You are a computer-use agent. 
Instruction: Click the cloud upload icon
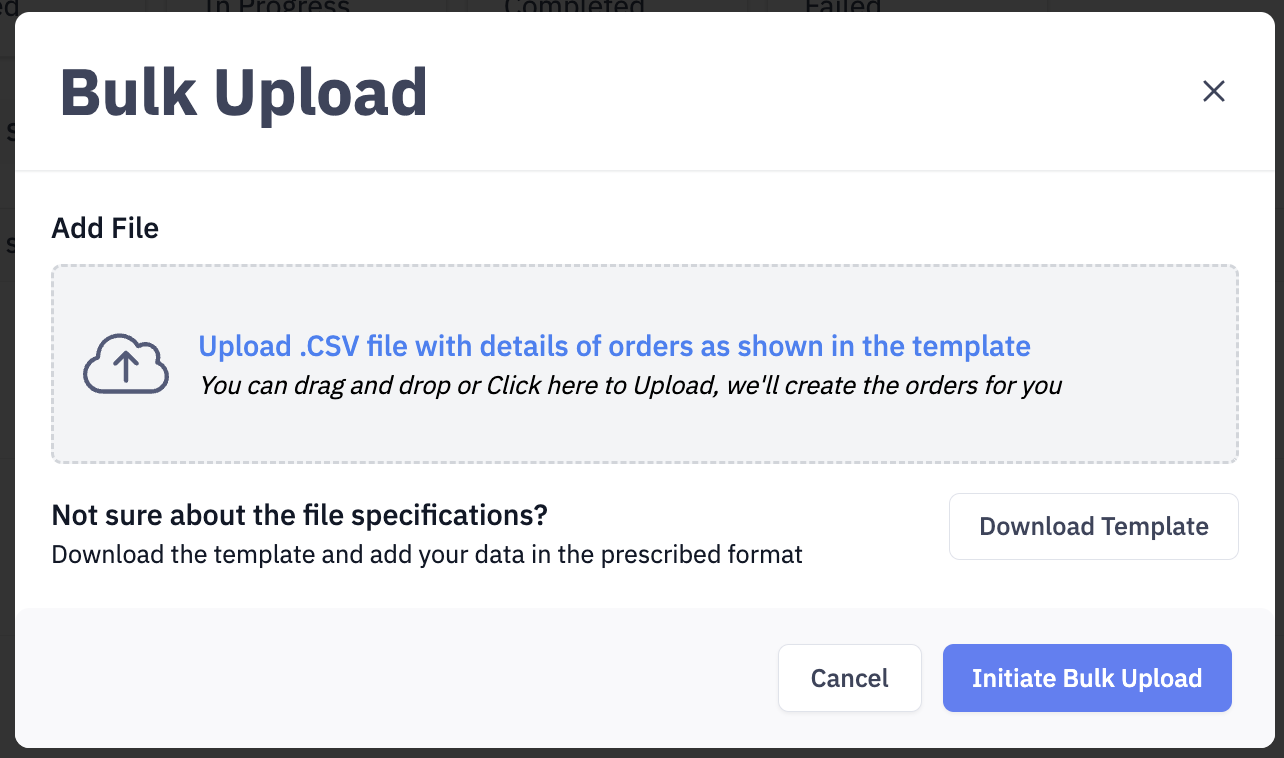click(x=125, y=363)
